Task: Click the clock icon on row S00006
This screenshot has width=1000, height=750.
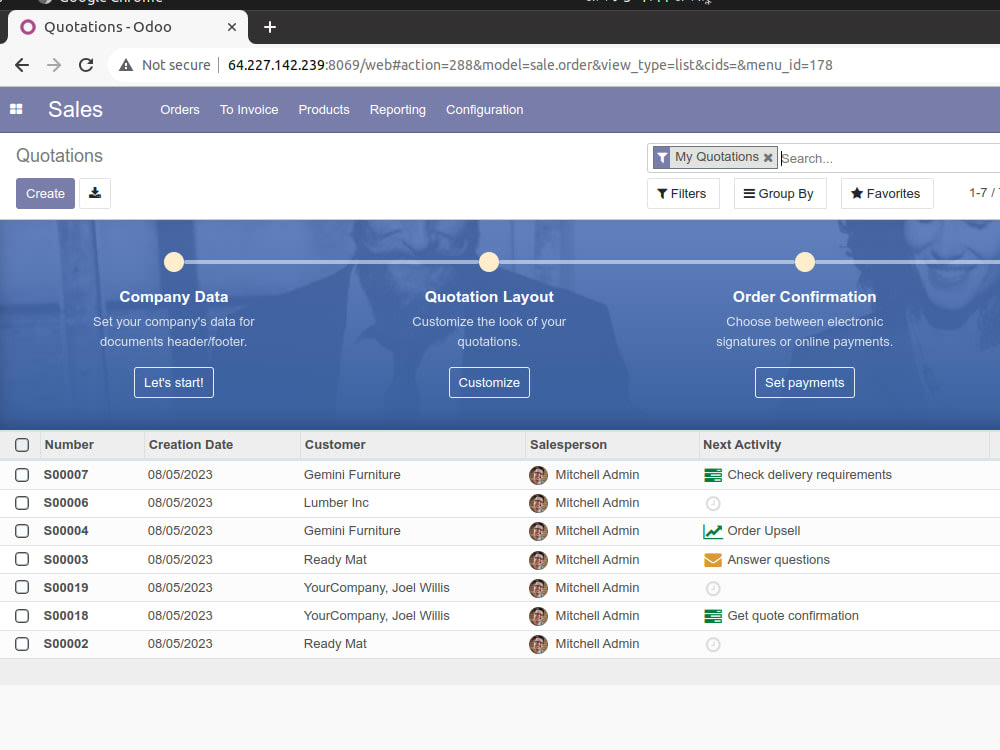Action: click(x=713, y=503)
